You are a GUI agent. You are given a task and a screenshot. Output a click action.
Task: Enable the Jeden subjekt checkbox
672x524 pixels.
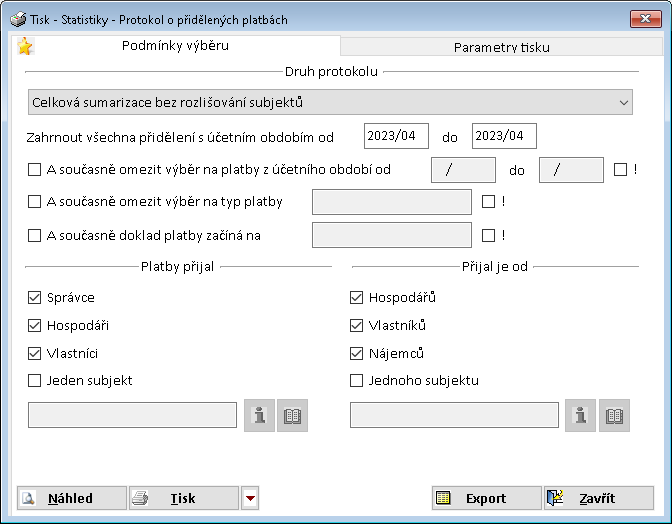(x=35, y=380)
